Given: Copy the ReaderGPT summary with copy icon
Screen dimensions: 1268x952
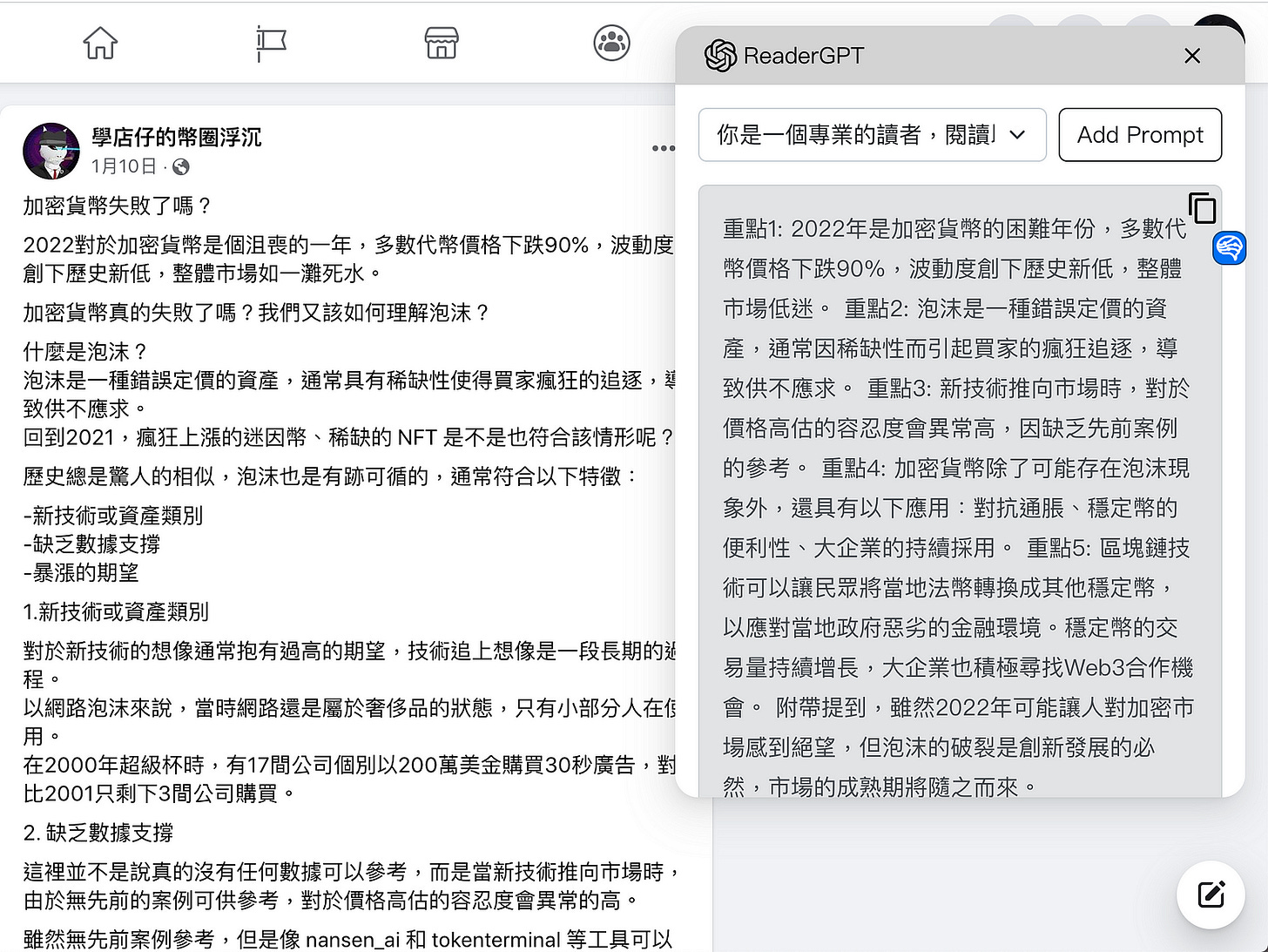Looking at the screenshot, I should click(x=1202, y=208).
